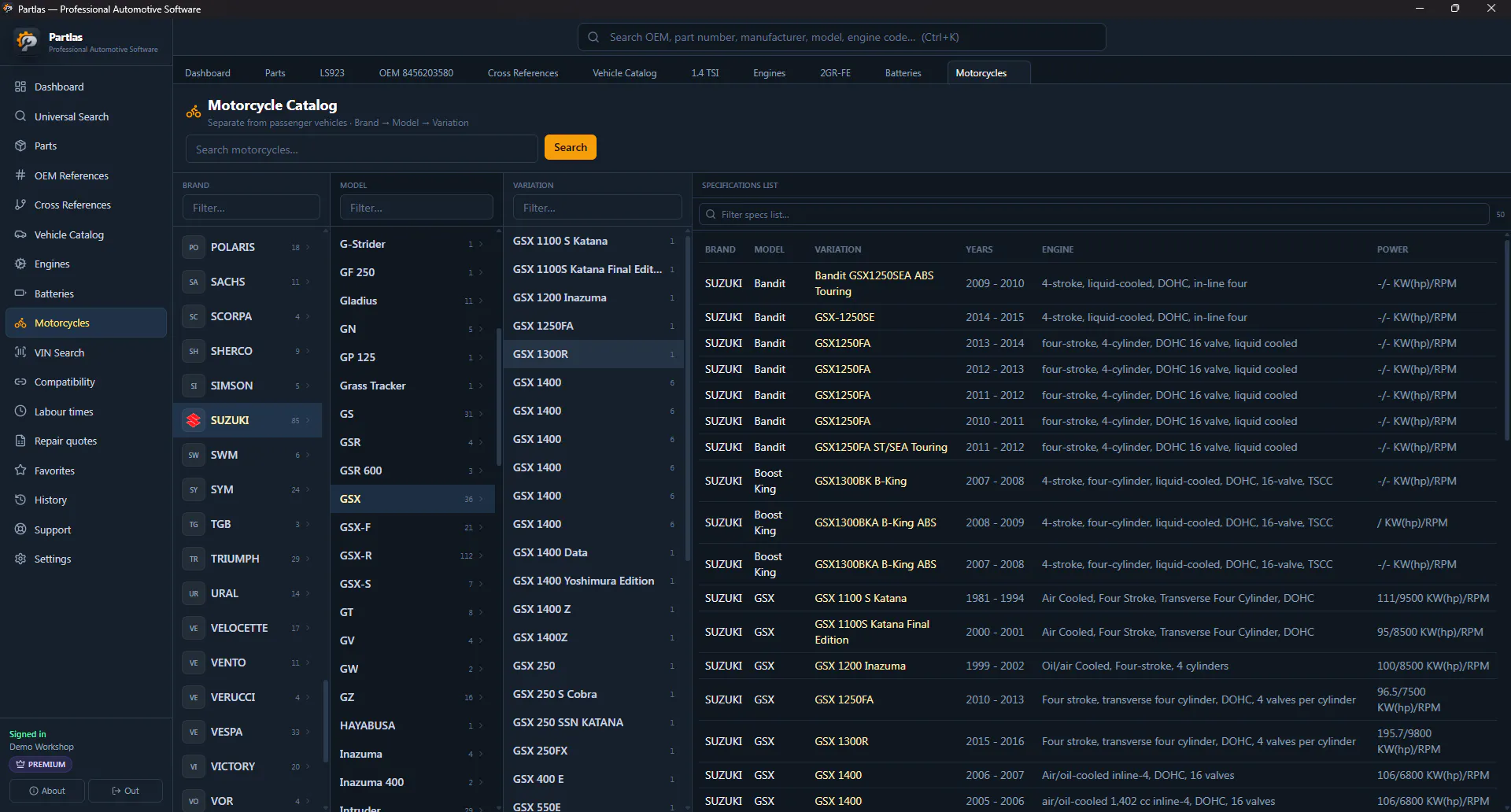1511x812 pixels.
Task: Switch to the 2GR-FE tab
Action: click(x=835, y=72)
